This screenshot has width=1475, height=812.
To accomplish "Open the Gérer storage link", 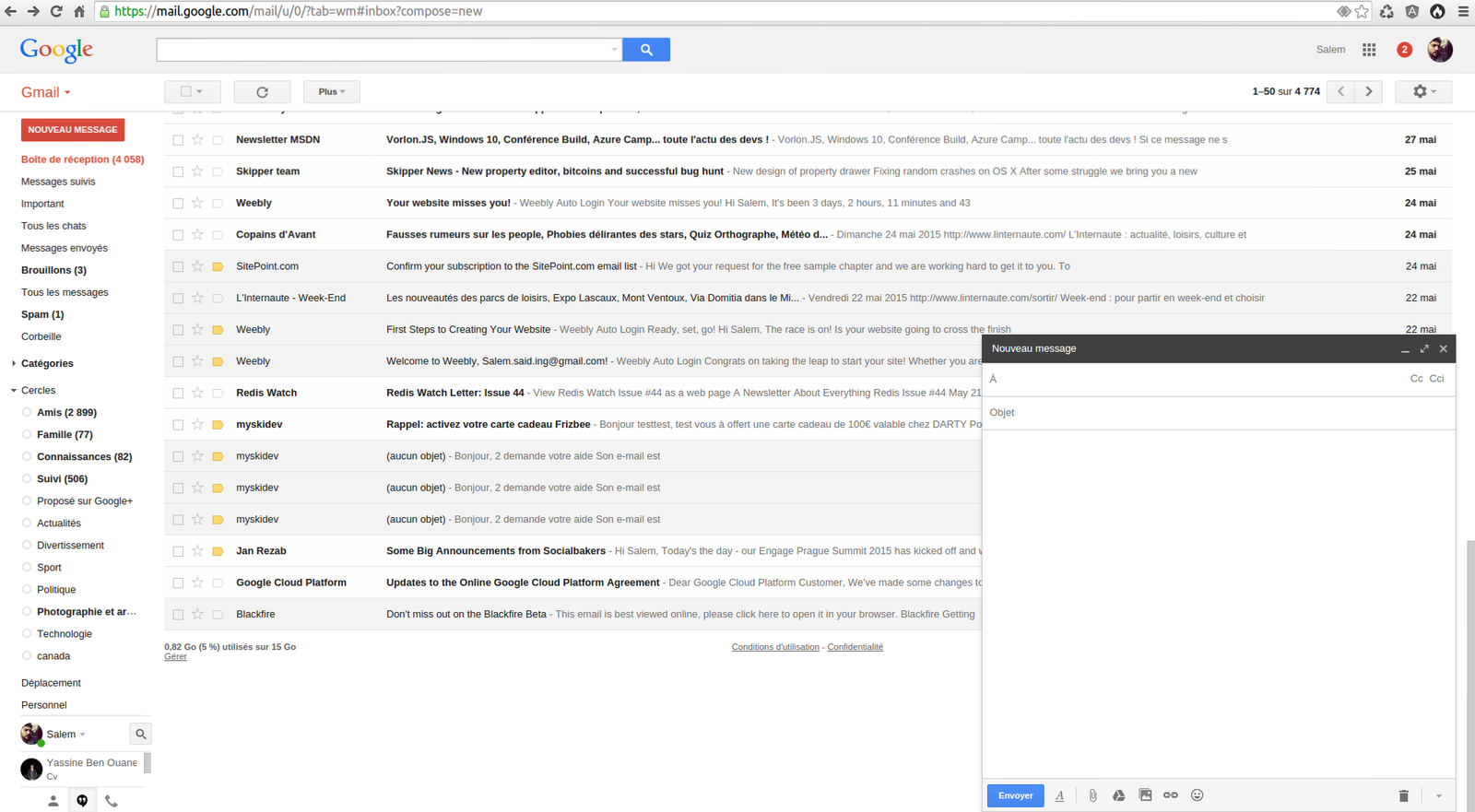I will tap(175, 656).
